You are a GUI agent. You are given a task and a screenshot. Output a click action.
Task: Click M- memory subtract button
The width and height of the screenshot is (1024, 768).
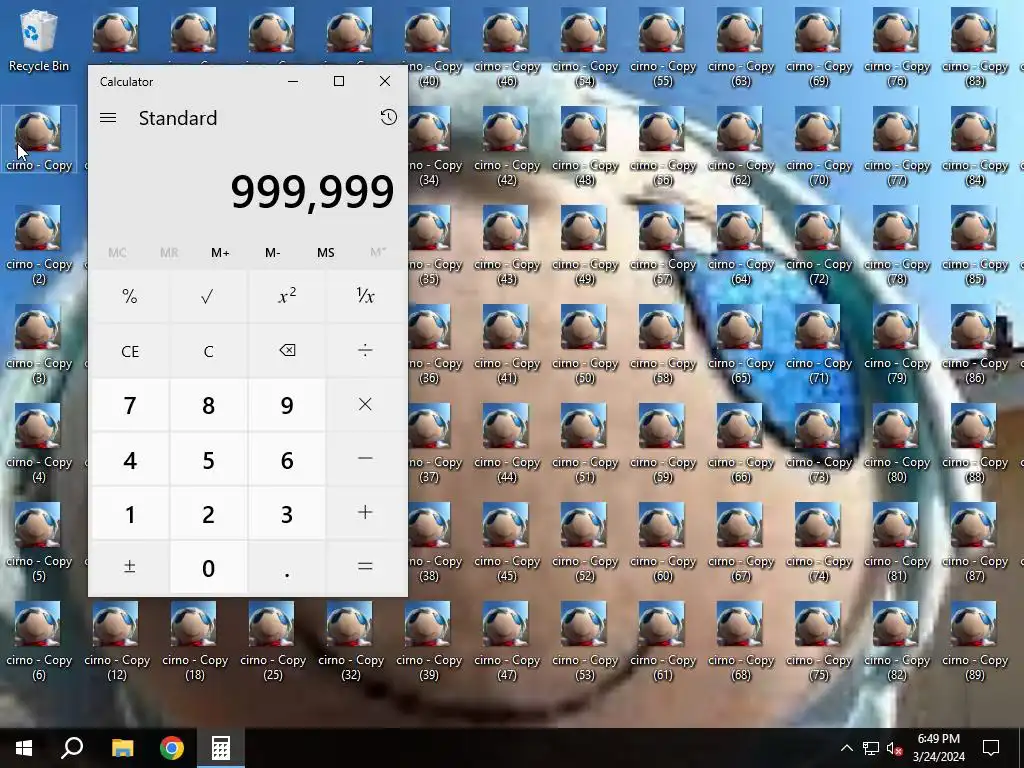pyautogui.click(x=272, y=253)
